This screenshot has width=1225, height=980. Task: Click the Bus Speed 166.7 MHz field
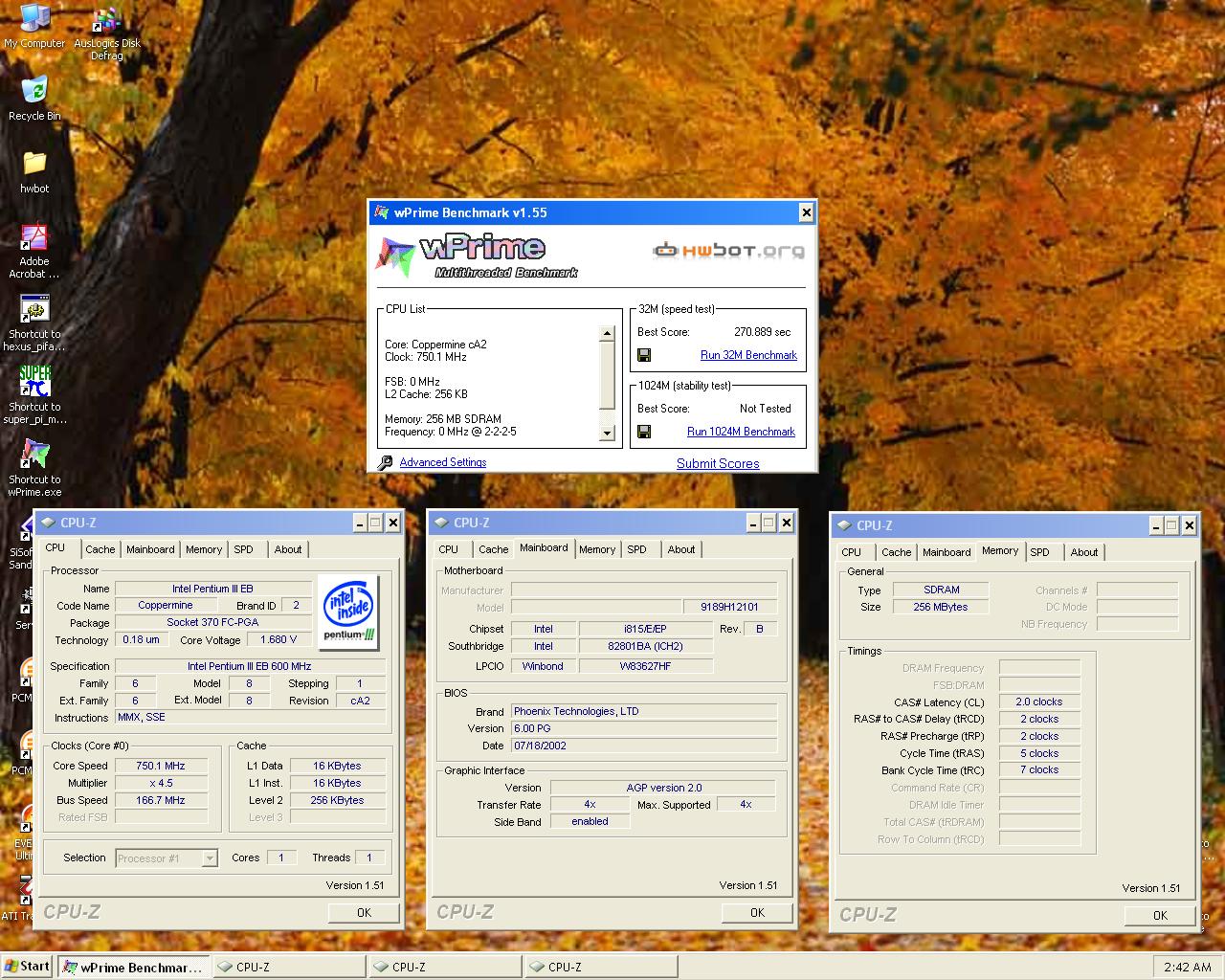161,800
